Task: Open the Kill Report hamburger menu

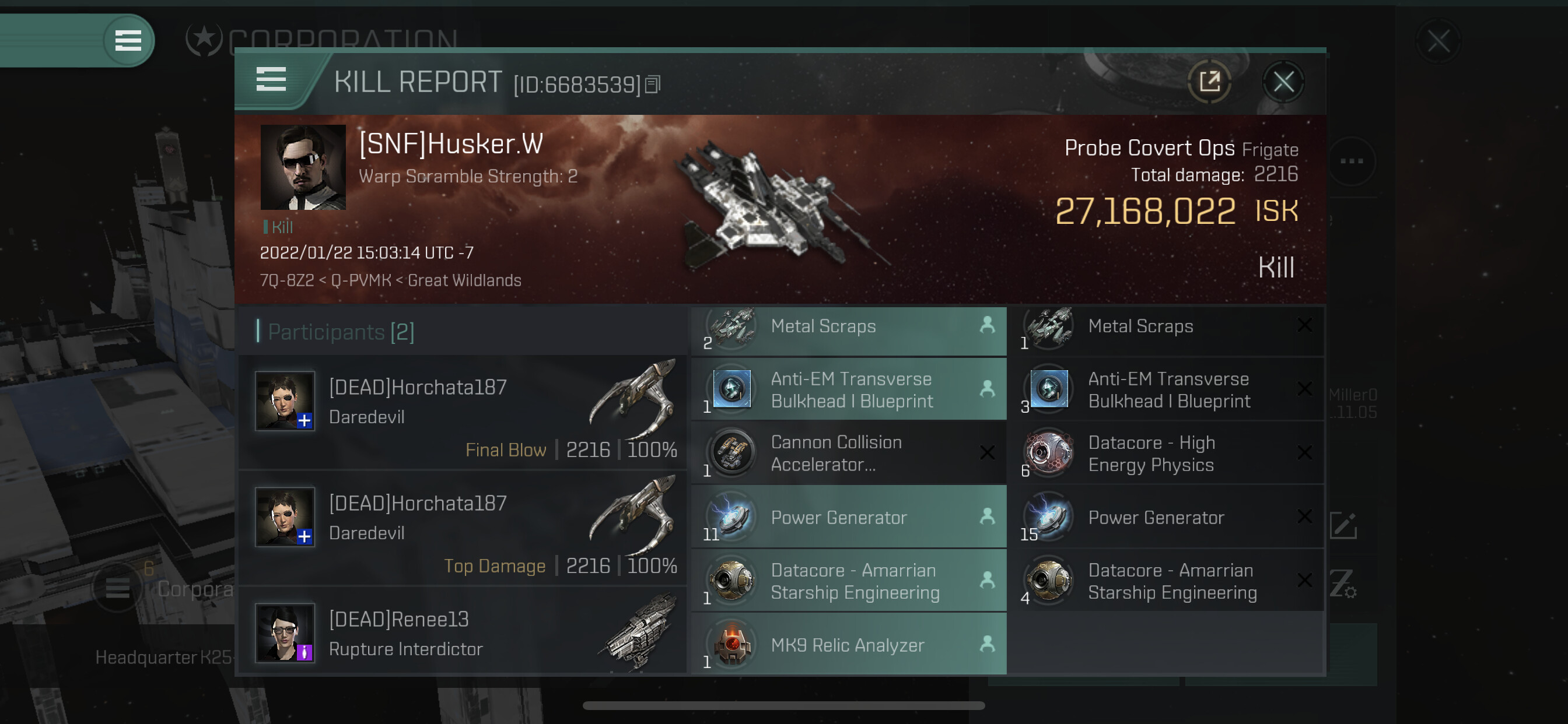Action: (271, 80)
